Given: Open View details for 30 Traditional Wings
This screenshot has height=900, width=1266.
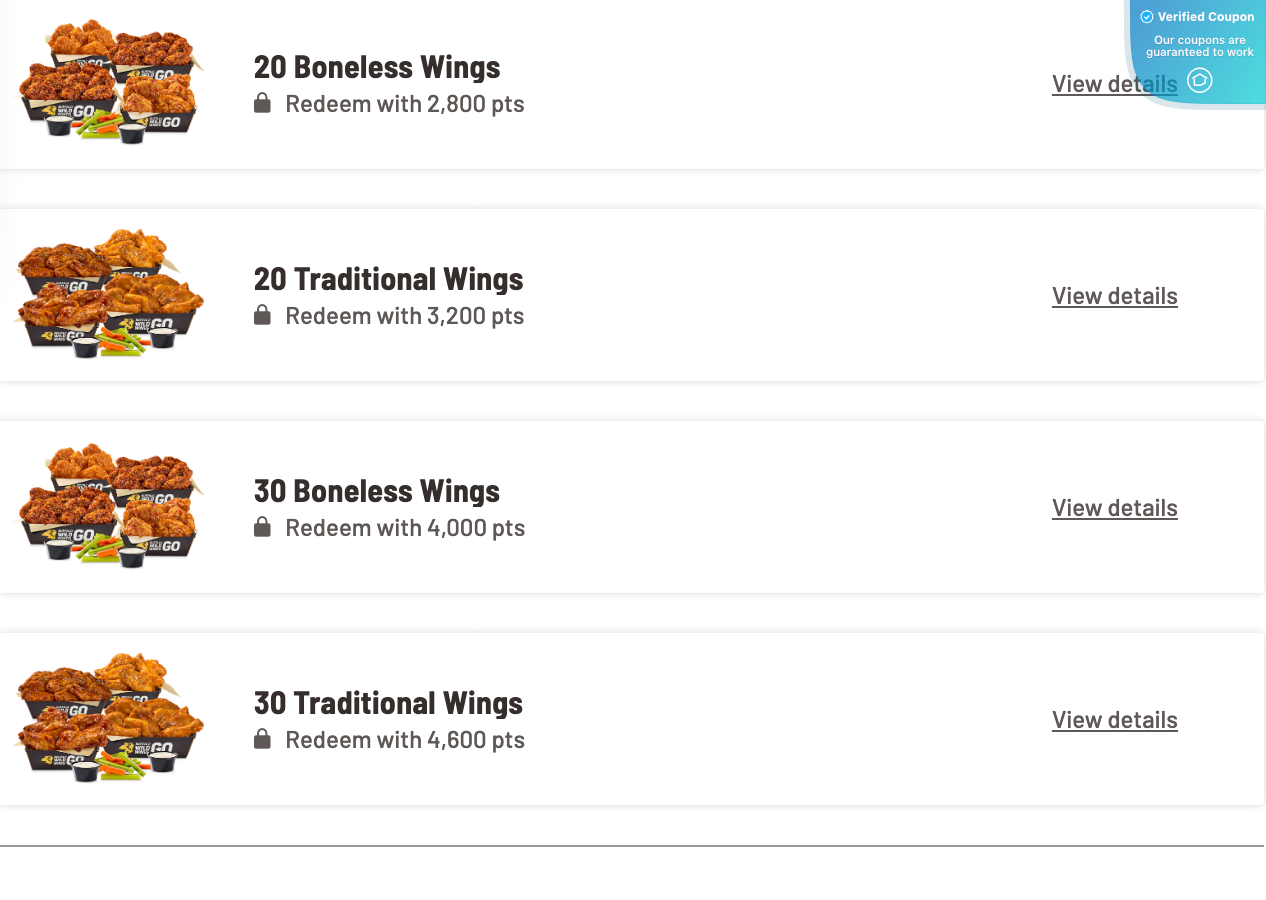Looking at the screenshot, I should 1114,719.
